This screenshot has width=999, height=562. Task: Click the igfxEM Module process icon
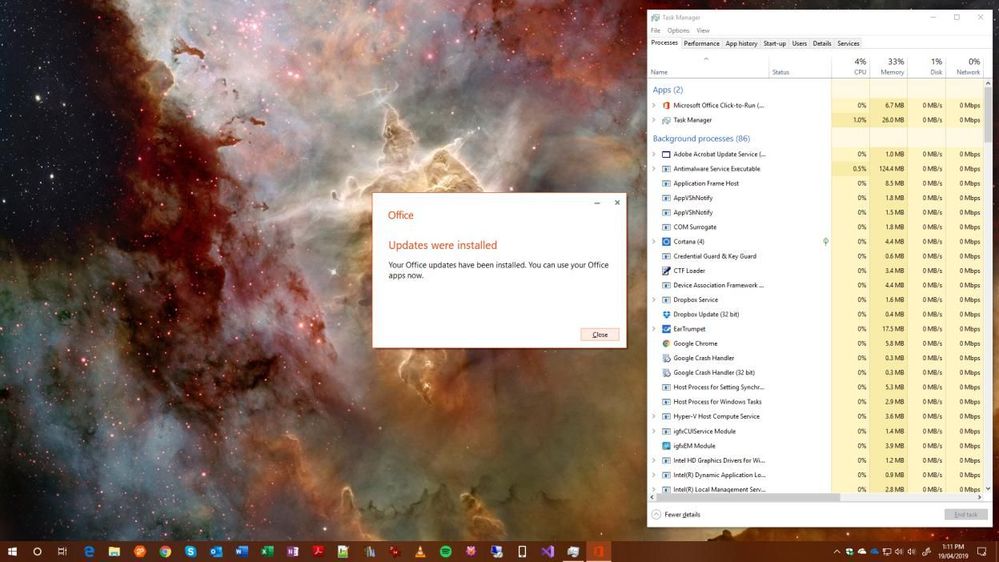click(666, 446)
